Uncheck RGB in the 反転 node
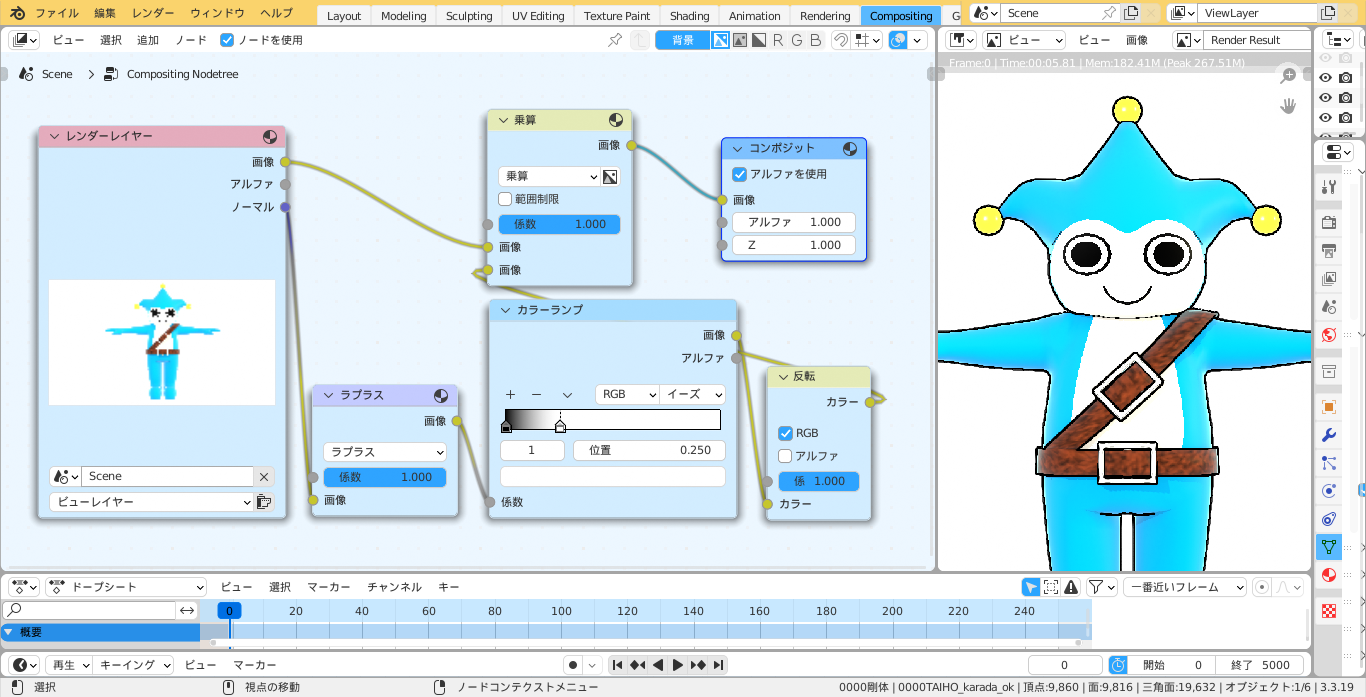The width and height of the screenshot is (1366, 697). tap(785, 434)
